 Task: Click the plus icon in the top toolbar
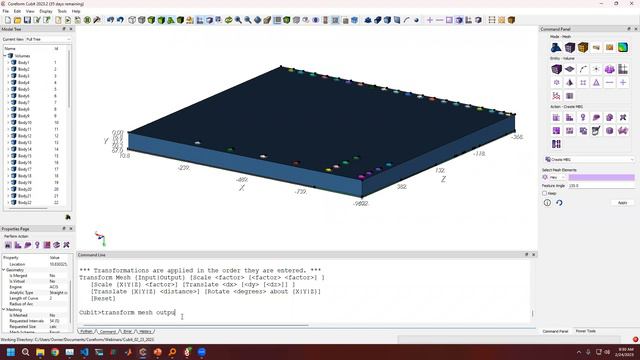430,20
